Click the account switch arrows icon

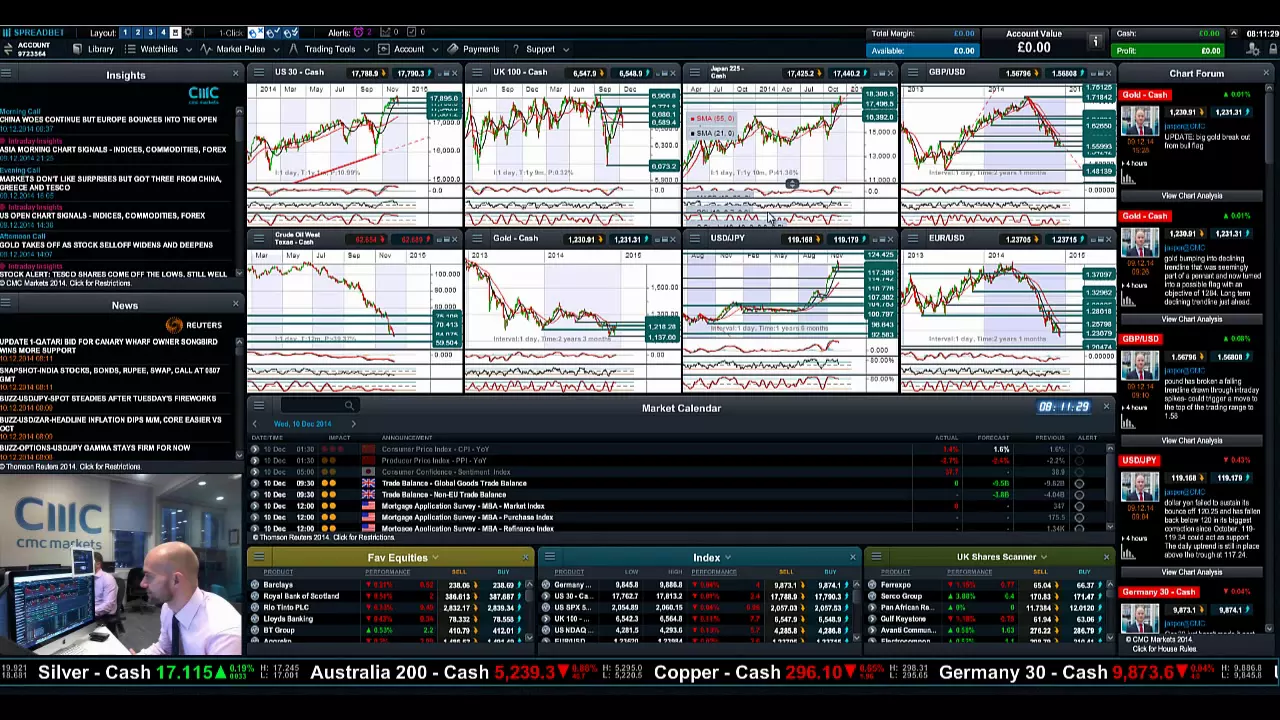click(x=8, y=48)
